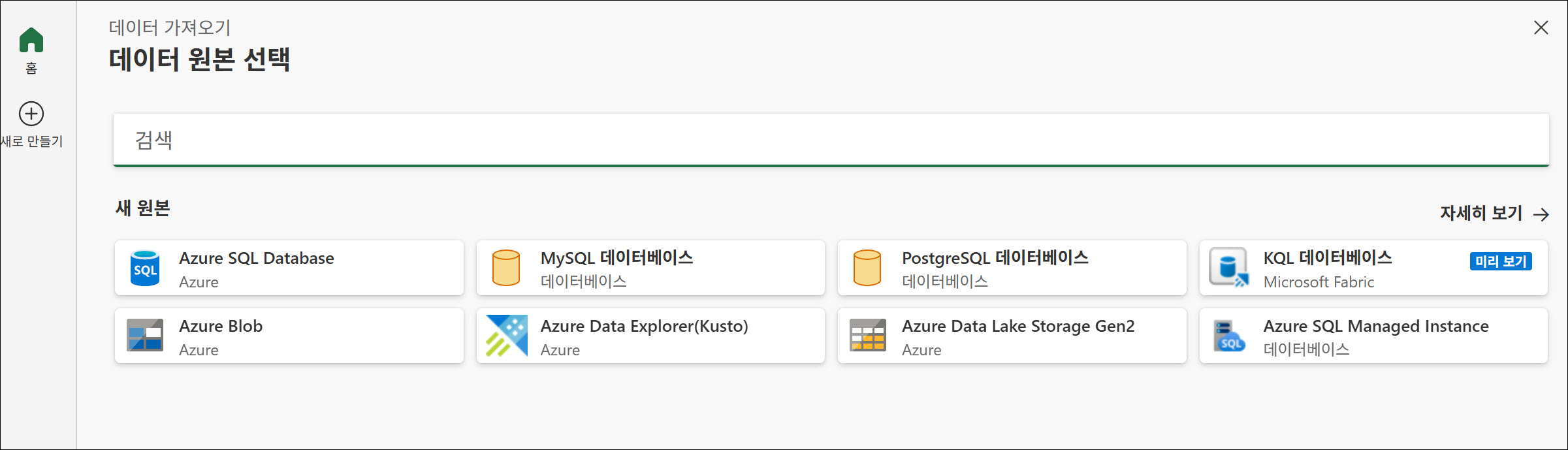Select the KQL 데이터베이스 title text
This screenshot has width=1568, height=450.
click(x=1328, y=258)
